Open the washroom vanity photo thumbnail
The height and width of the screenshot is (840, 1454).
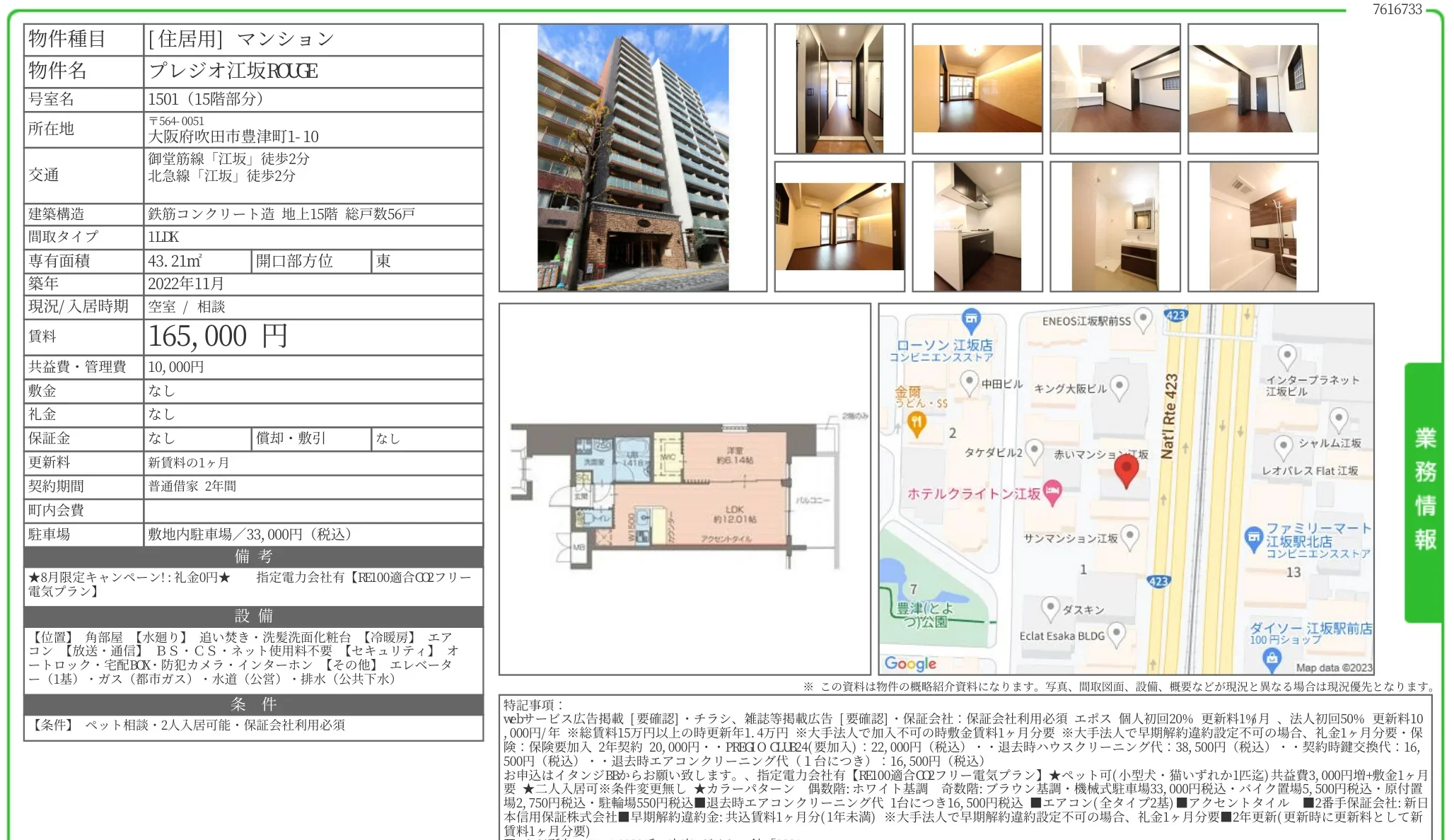[1115, 227]
